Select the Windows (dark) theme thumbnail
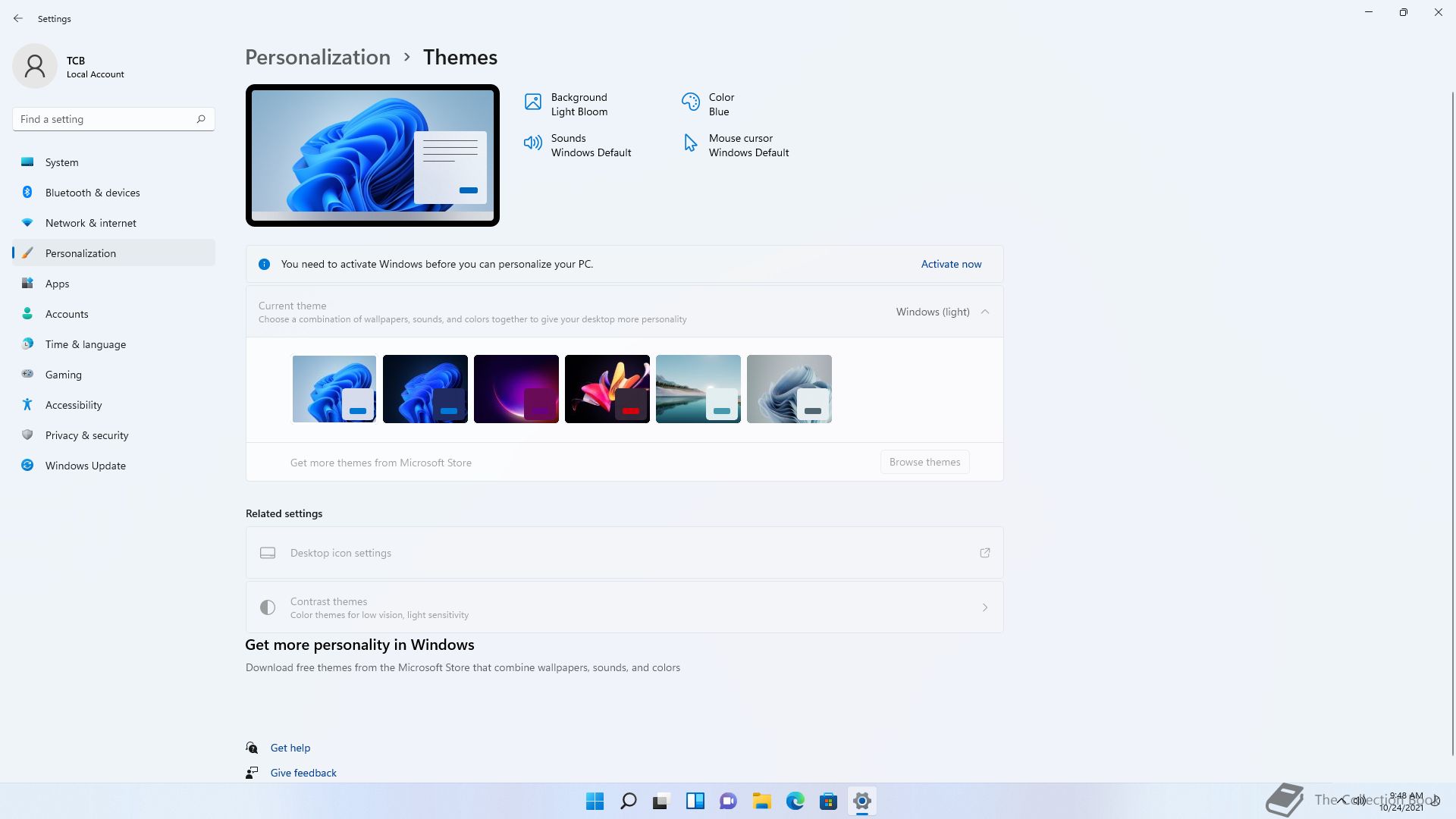1456x819 pixels. click(425, 389)
